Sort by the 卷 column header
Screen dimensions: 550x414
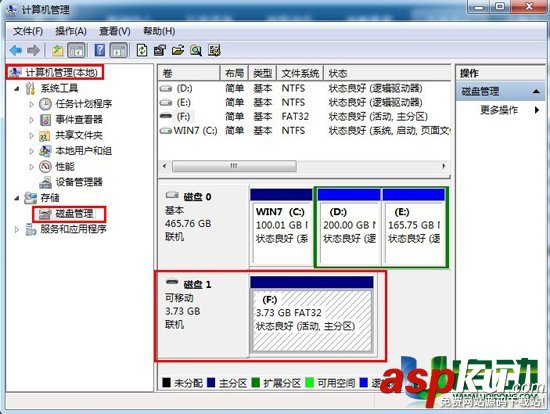189,73
